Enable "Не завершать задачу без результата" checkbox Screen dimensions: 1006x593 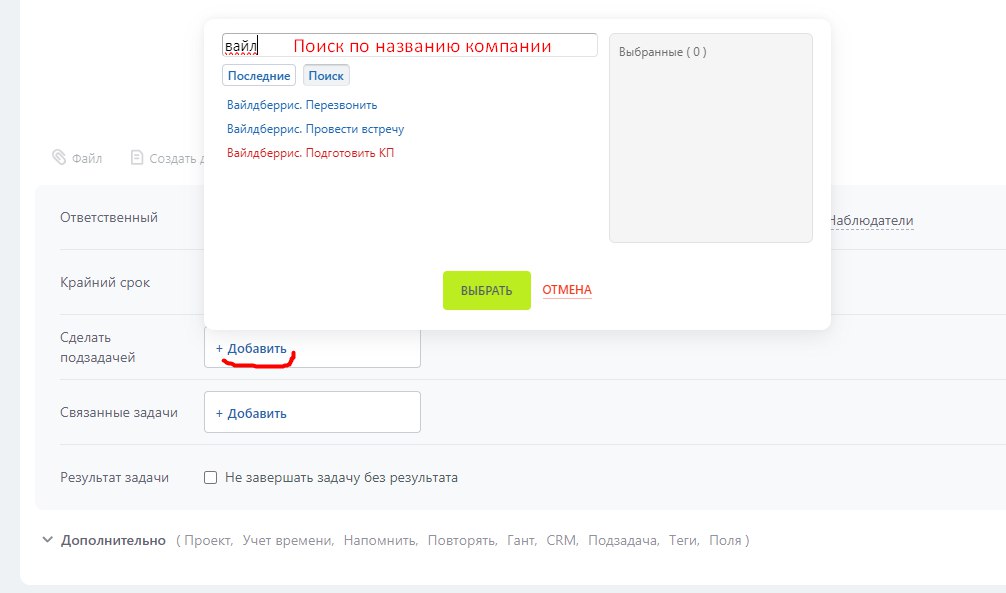(210, 477)
